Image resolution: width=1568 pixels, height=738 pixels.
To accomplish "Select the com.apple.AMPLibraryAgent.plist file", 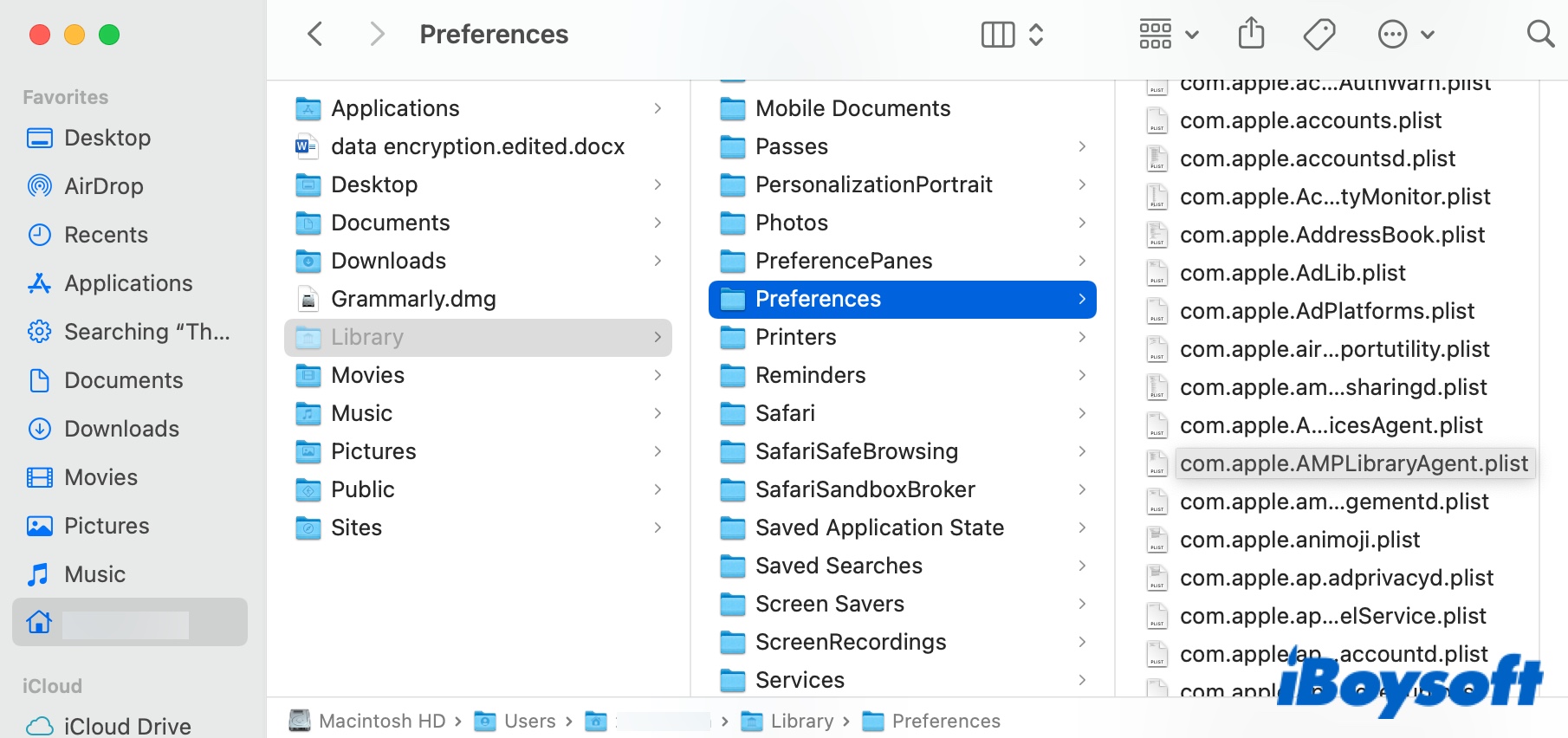I will [1353, 463].
